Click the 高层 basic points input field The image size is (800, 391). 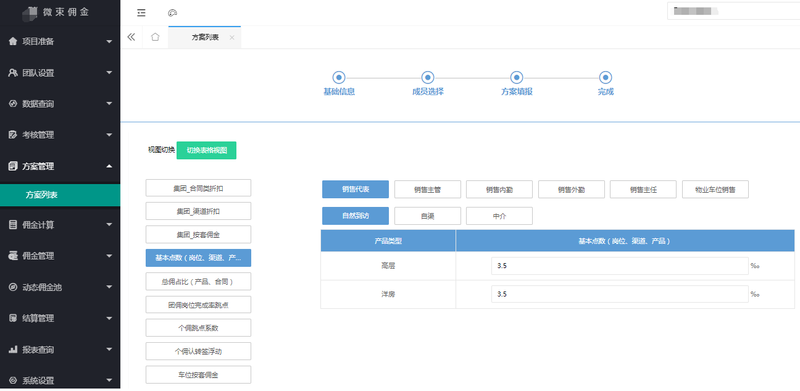coord(620,266)
